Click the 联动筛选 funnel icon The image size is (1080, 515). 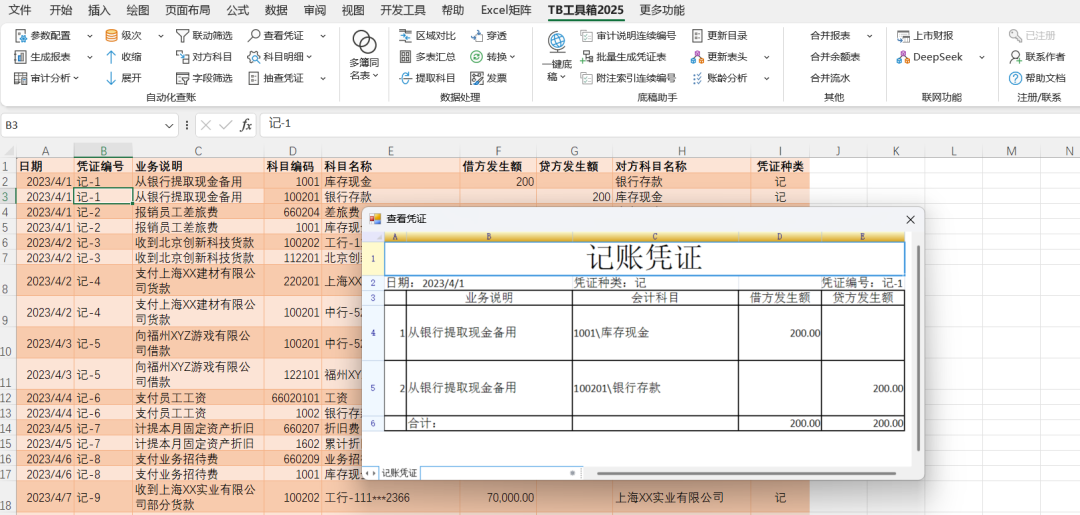[182, 36]
